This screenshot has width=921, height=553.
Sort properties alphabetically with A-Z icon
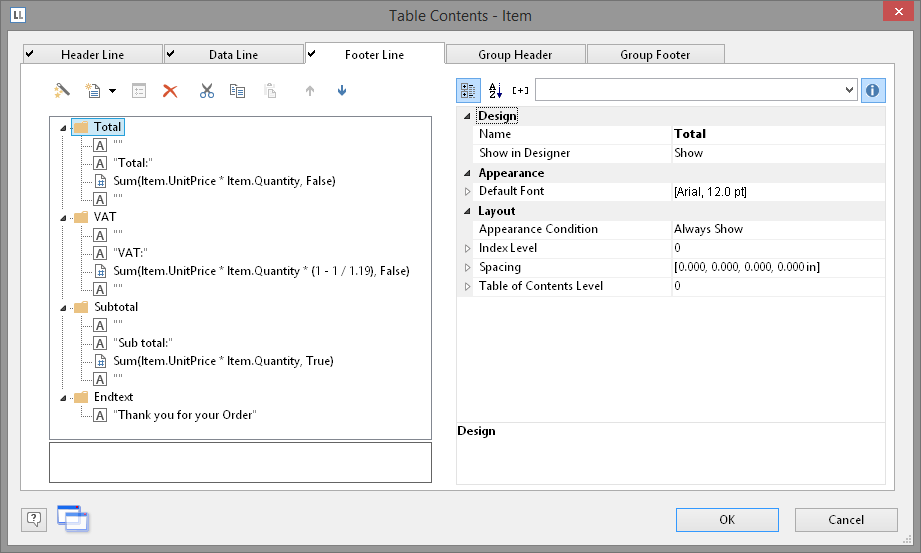[495, 90]
